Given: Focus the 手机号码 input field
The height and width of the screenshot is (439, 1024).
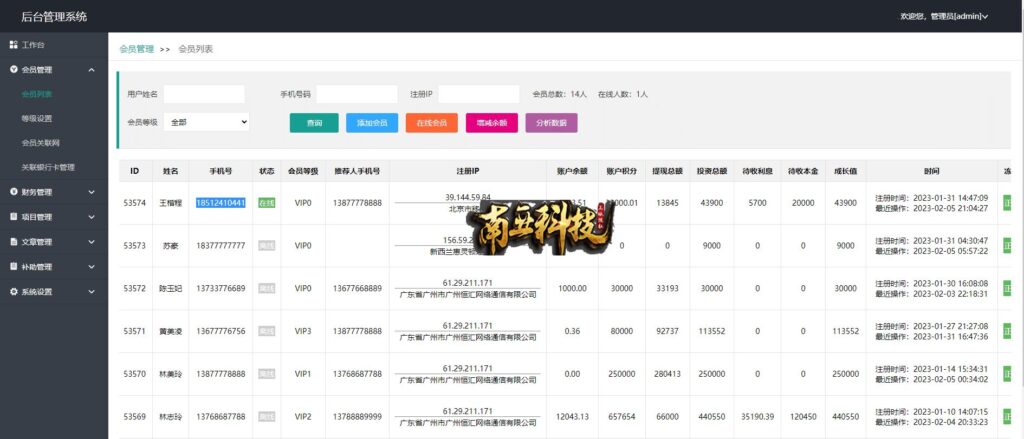Looking at the screenshot, I should point(357,94).
